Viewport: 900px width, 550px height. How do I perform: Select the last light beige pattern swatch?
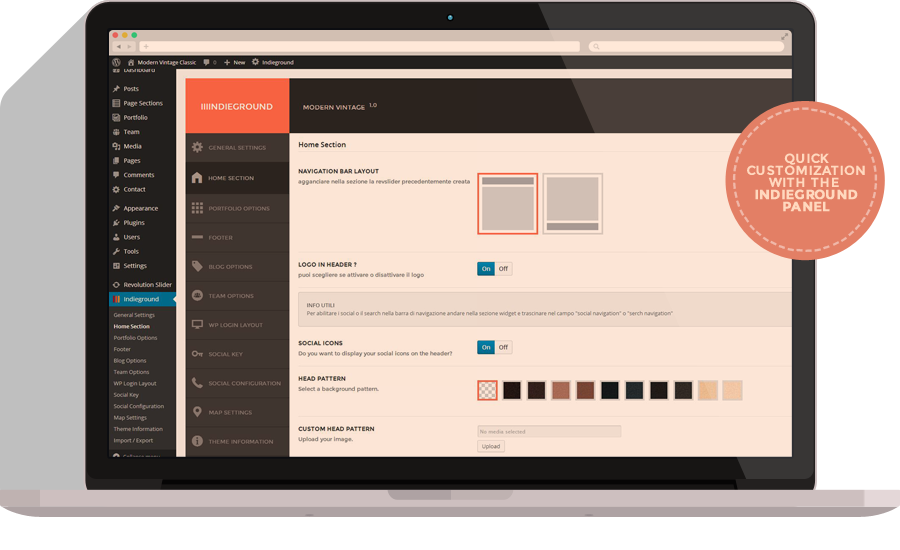[732, 390]
